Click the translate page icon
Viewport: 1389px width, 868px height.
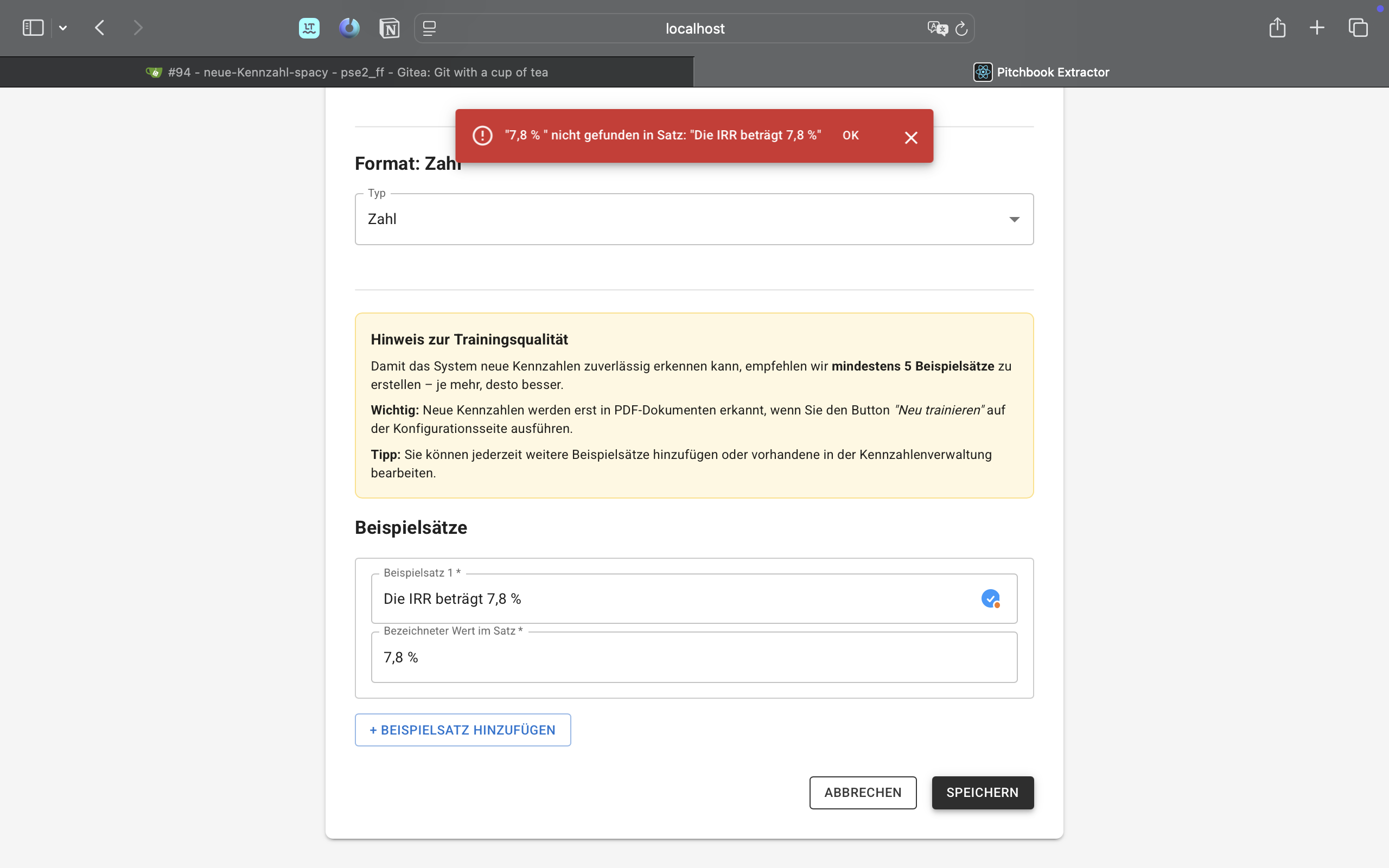click(936, 28)
